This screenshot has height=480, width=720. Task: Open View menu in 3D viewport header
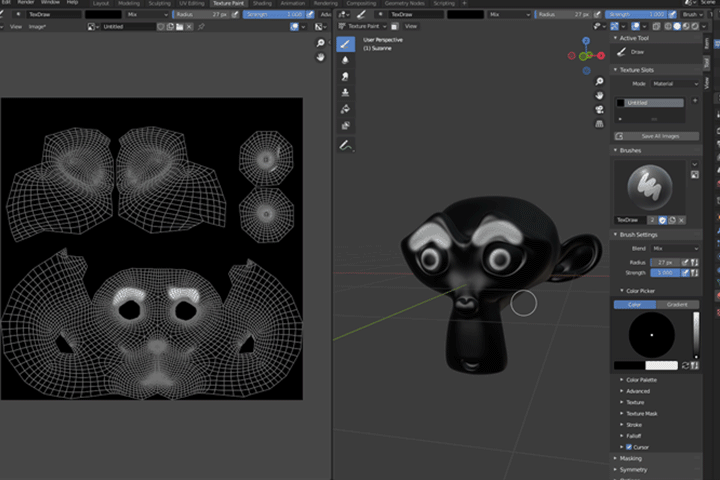click(411, 26)
